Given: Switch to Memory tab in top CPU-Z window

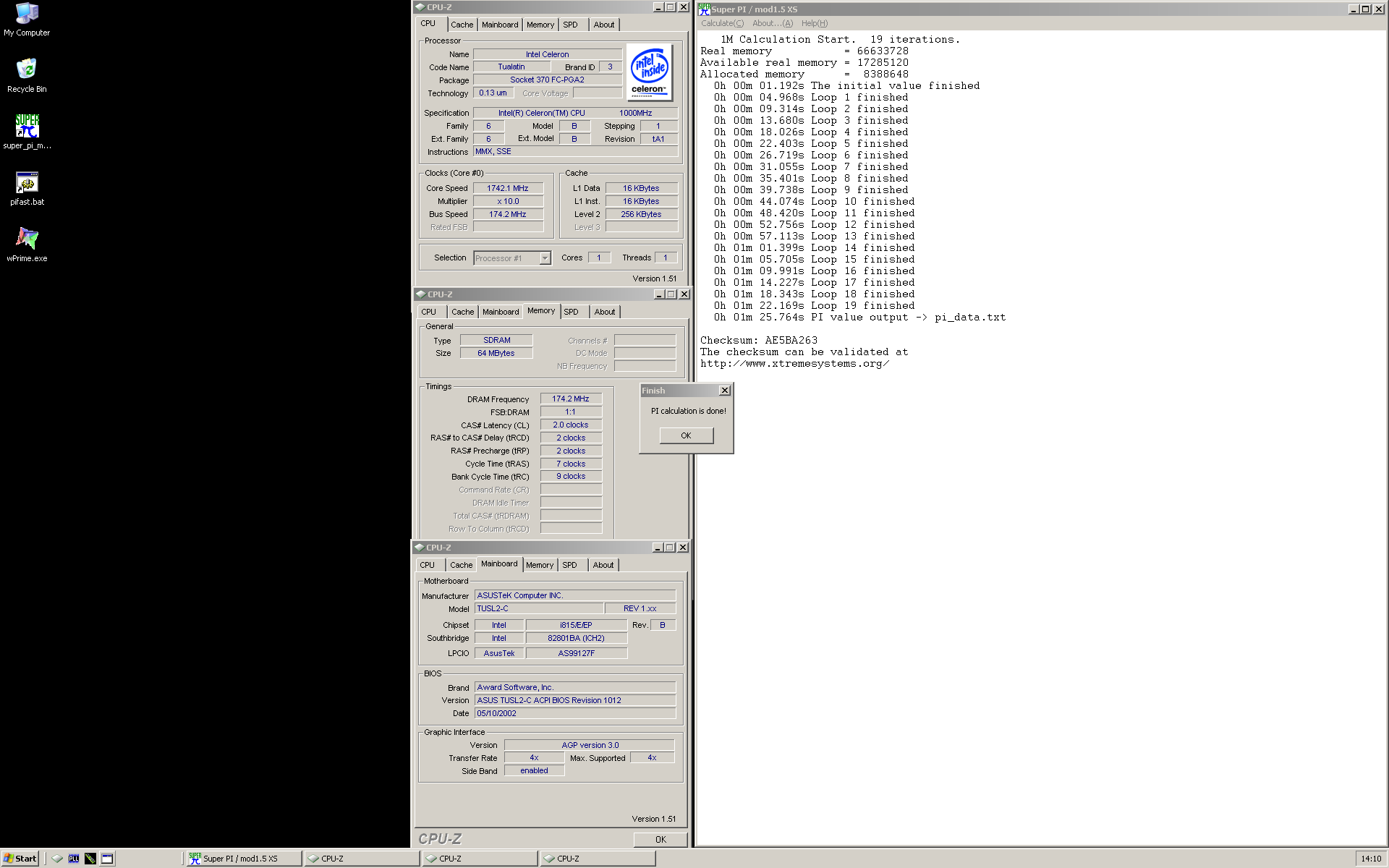Looking at the screenshot, I should (x=540, y=25).
